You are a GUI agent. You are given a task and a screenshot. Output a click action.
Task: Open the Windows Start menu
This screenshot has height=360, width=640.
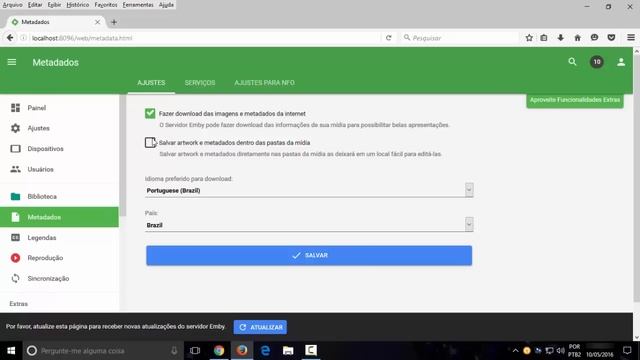coord(11,351)
